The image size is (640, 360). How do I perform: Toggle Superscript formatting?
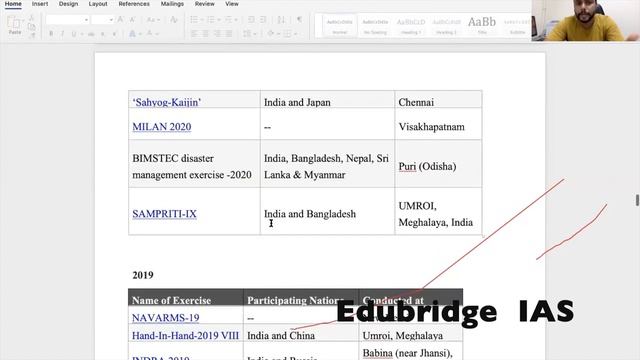point(114,34)
